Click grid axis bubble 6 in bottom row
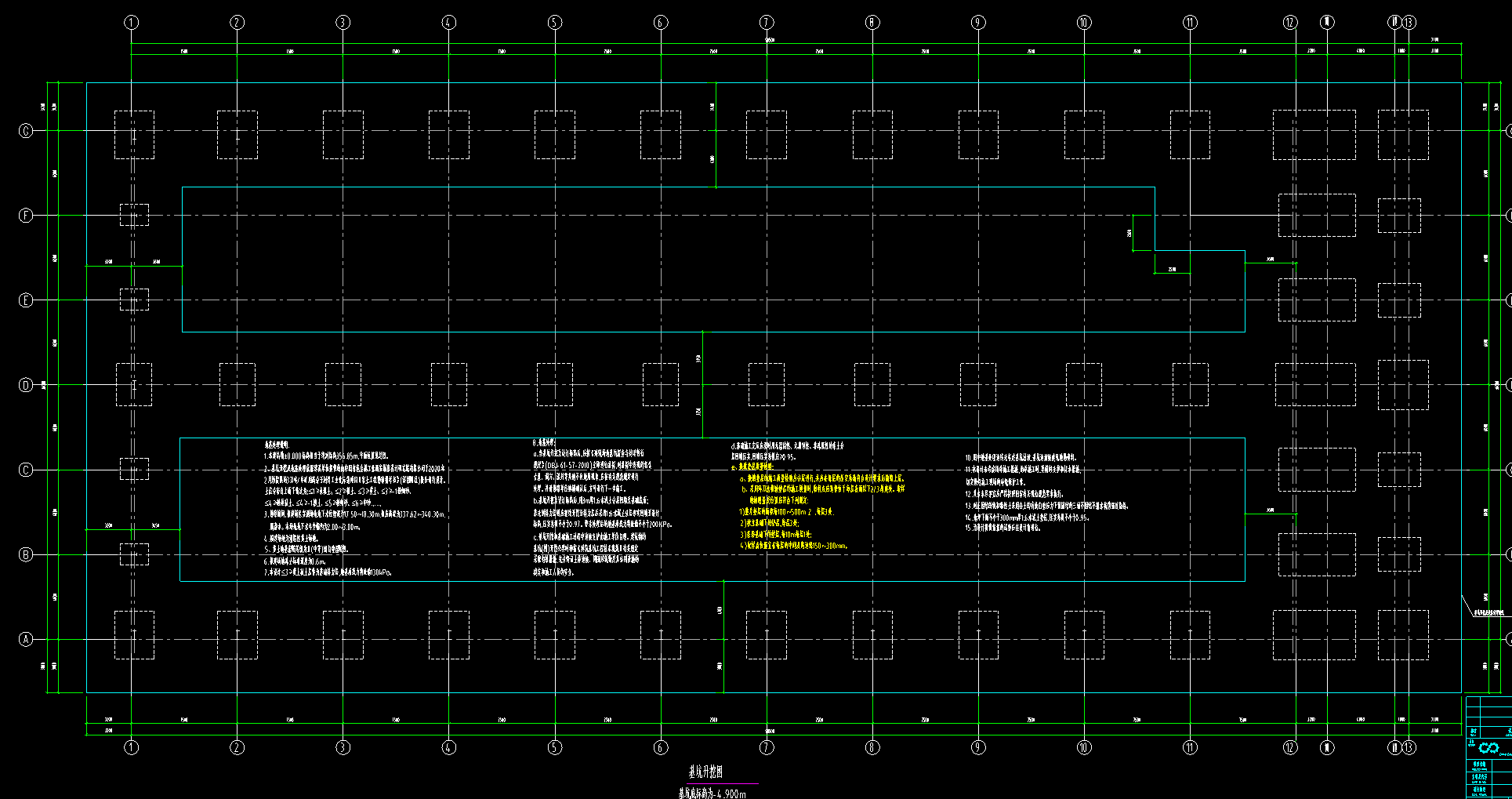 point(661,747)
